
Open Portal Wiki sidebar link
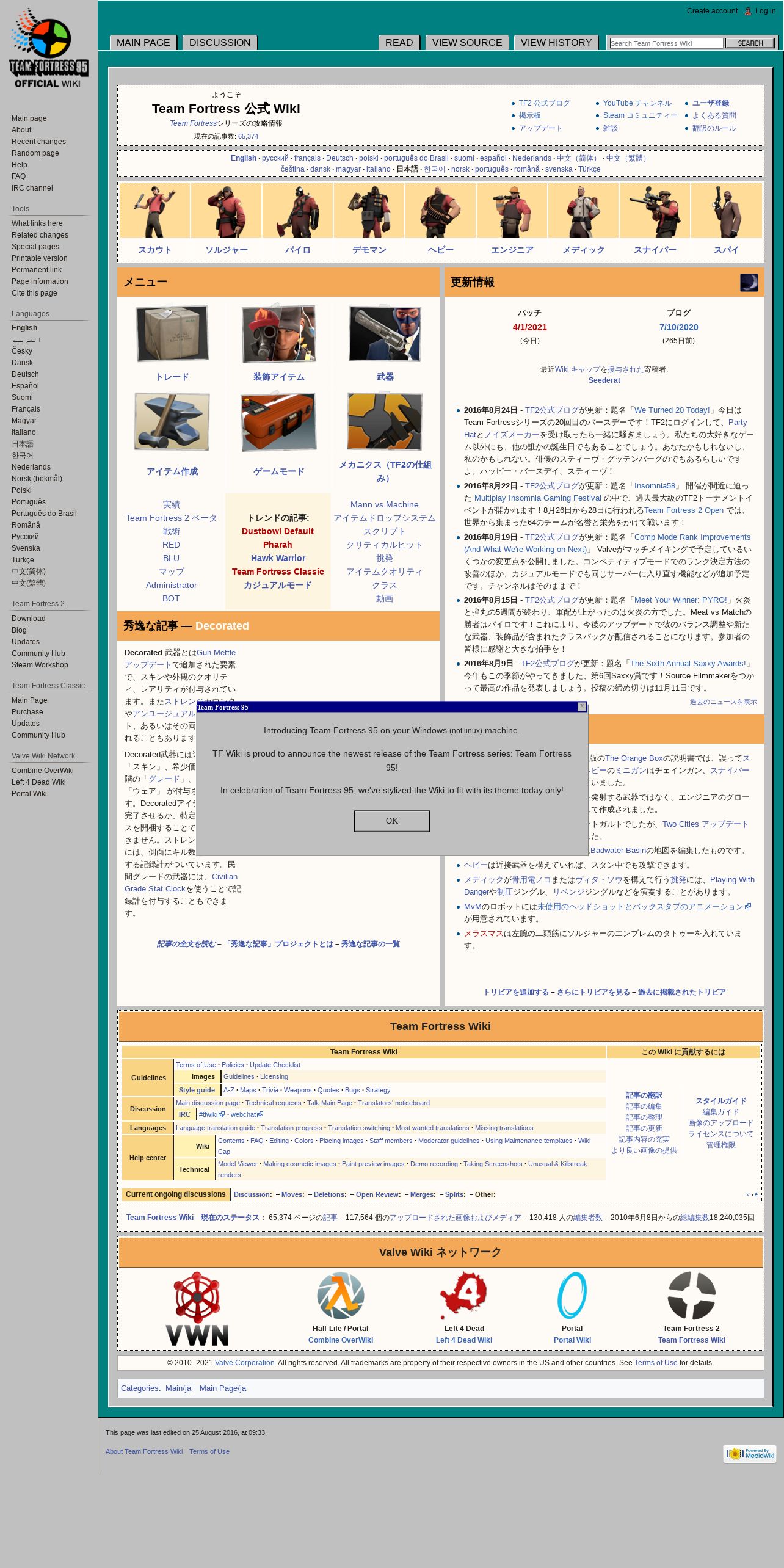point(29,794)
